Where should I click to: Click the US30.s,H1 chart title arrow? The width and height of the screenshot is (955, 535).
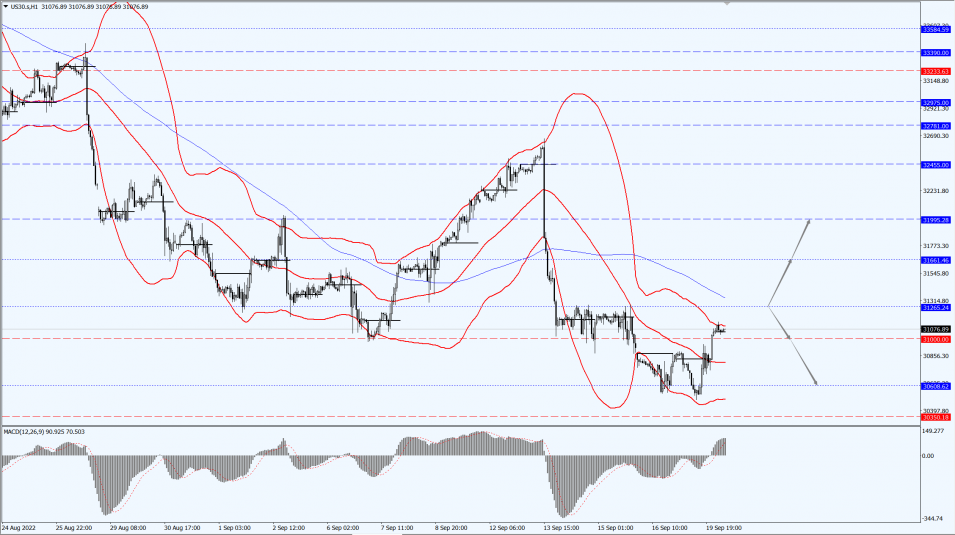coord(6,7)
